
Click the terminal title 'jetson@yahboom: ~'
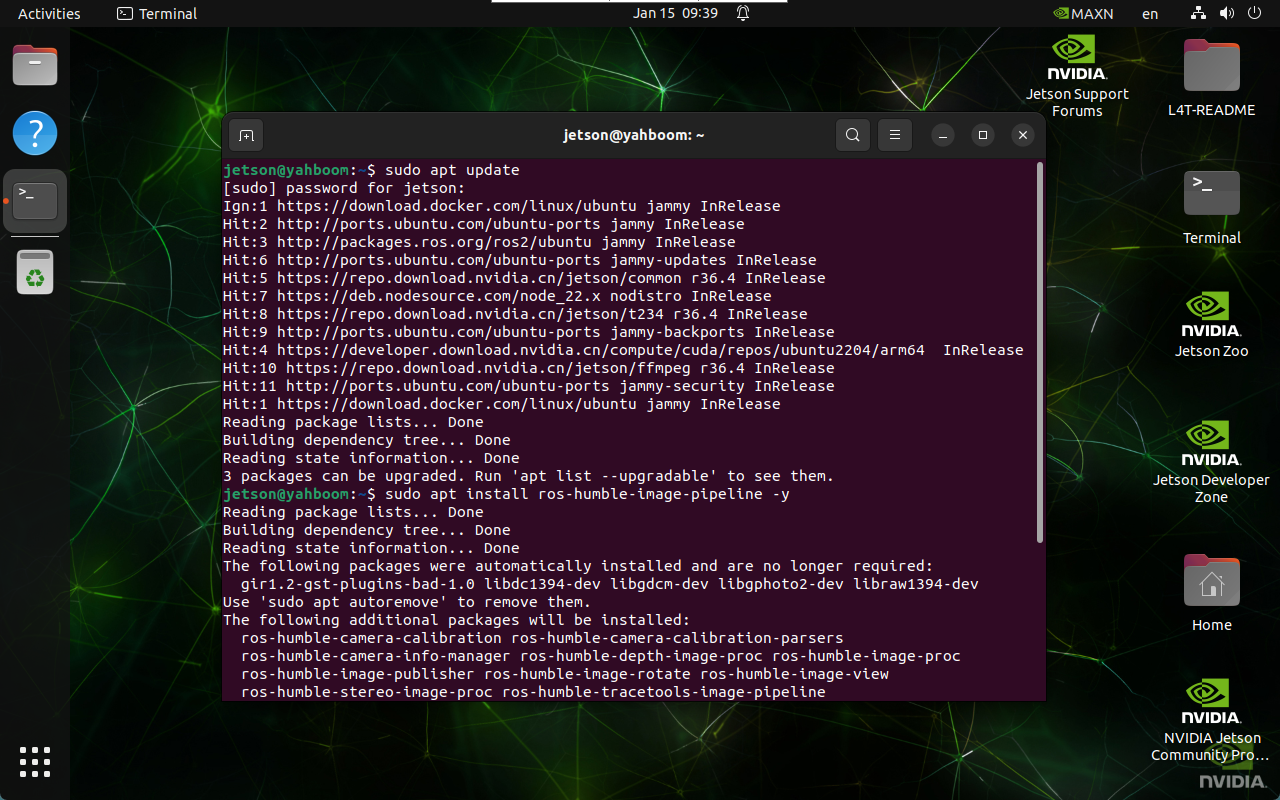tap(634, 135)
